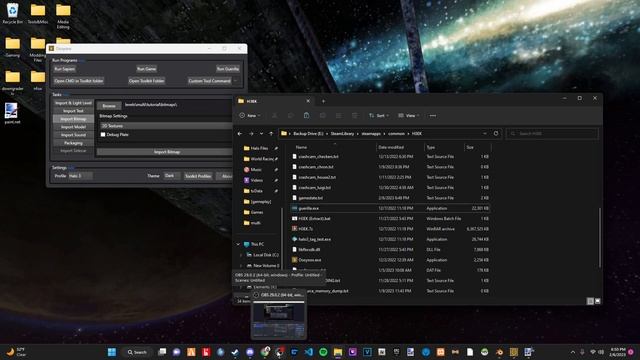This screenshot has width=640, height=360.
Task: Select Music in the navigation pane
Action: pyautogui.click(x=253, y=169)
